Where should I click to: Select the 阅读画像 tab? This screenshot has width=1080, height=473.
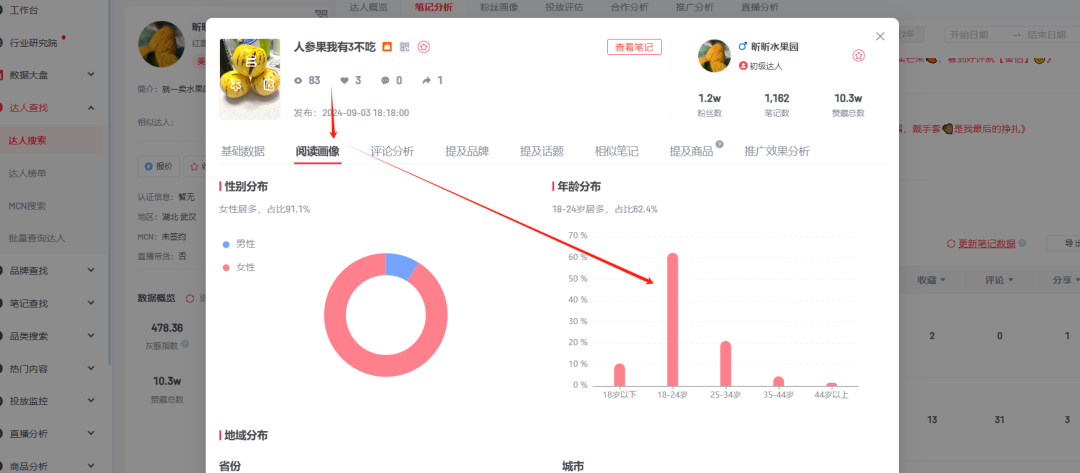click(x=318, y=151)
